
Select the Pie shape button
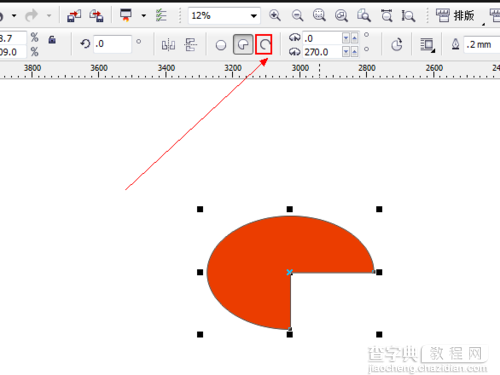click(243, 44)
